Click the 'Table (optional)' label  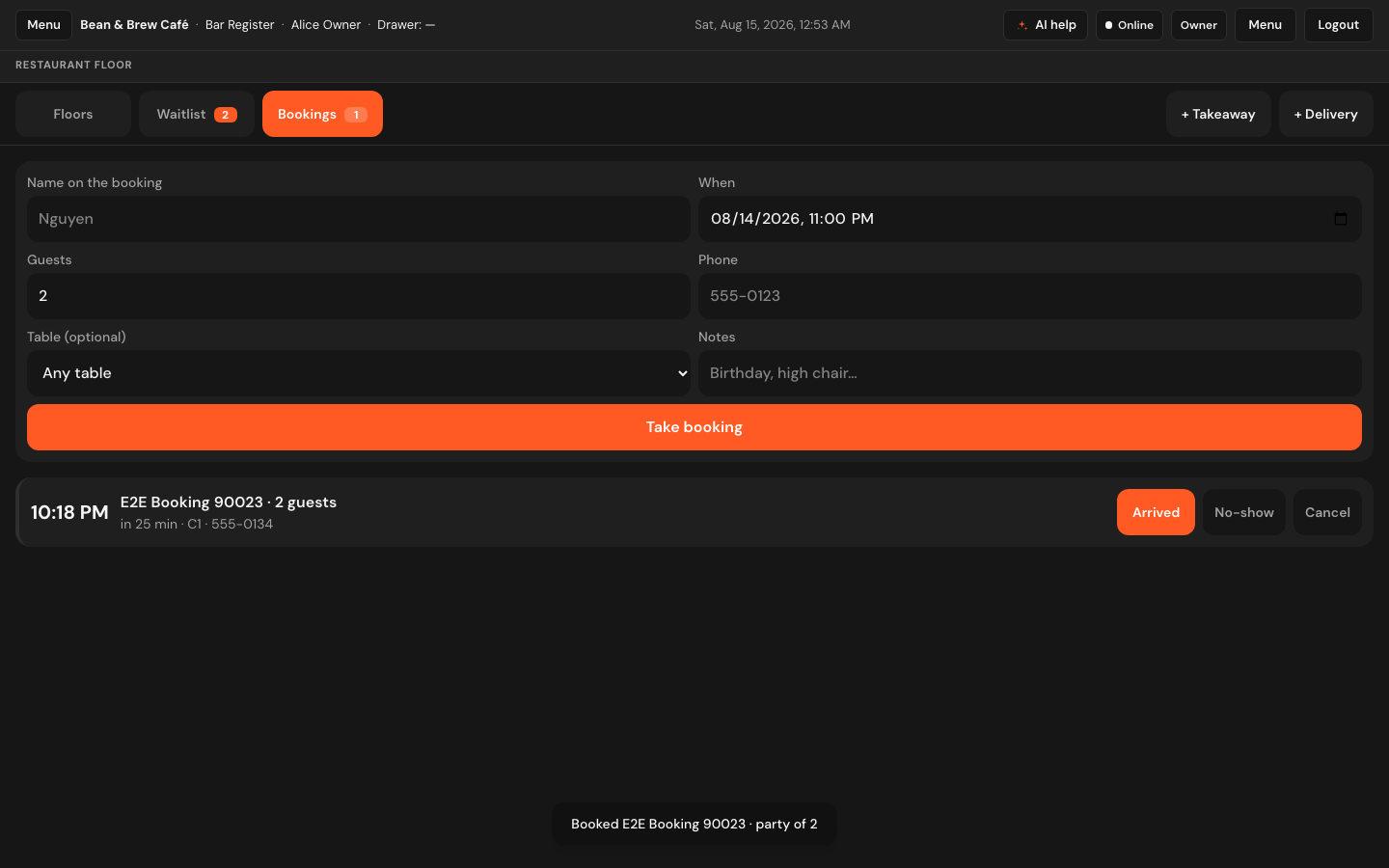click(76, 337)
